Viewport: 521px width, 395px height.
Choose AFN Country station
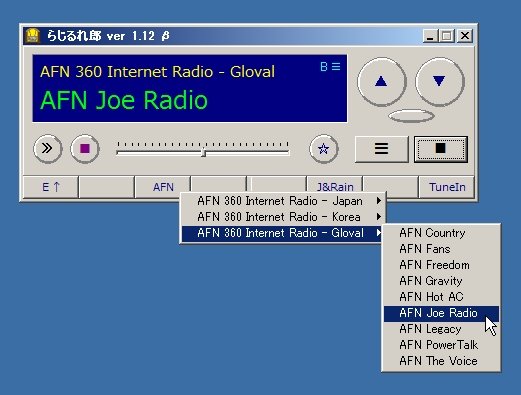(x=441, y=233)
